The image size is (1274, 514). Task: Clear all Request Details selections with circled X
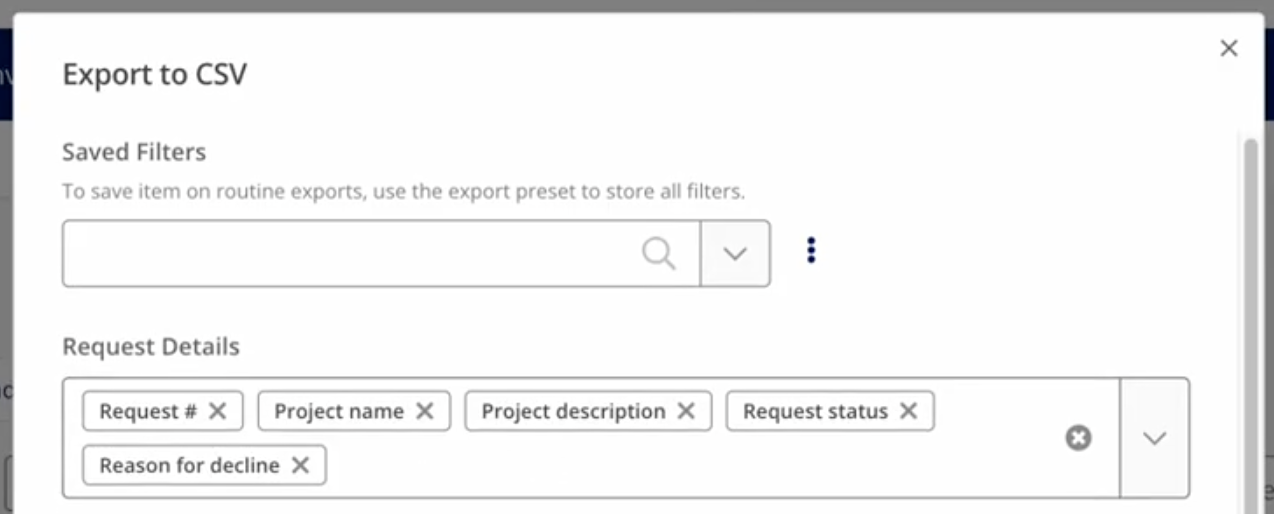pyautogui.click(x=1078, y=438)
